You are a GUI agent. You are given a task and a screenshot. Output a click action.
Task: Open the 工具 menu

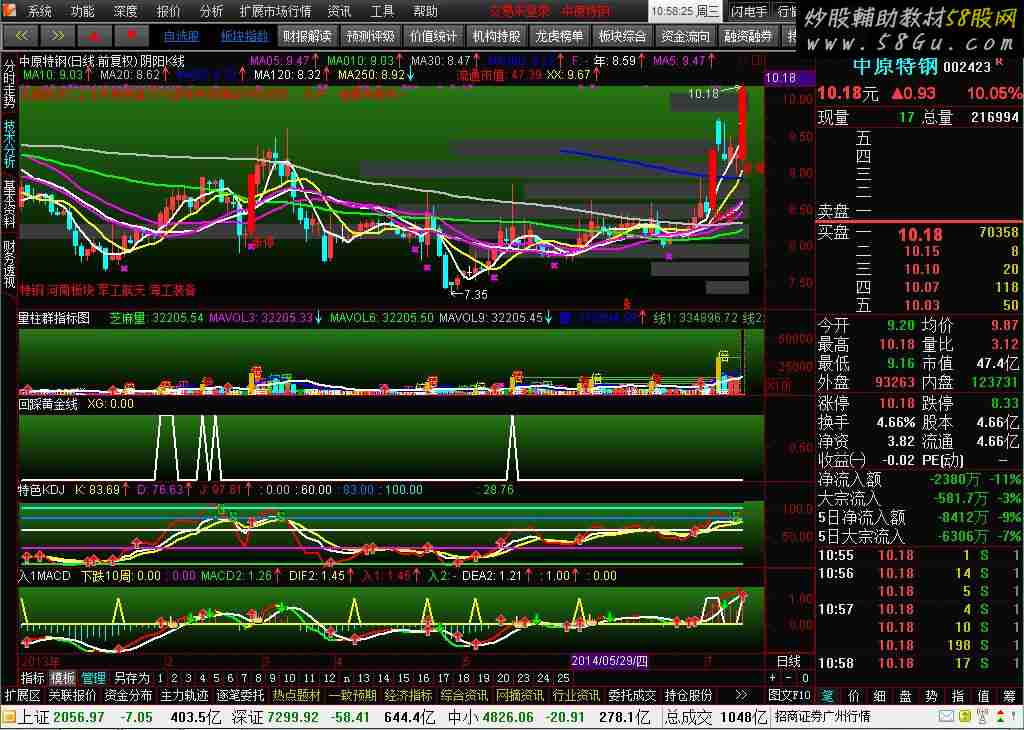(x=382, y=11)
